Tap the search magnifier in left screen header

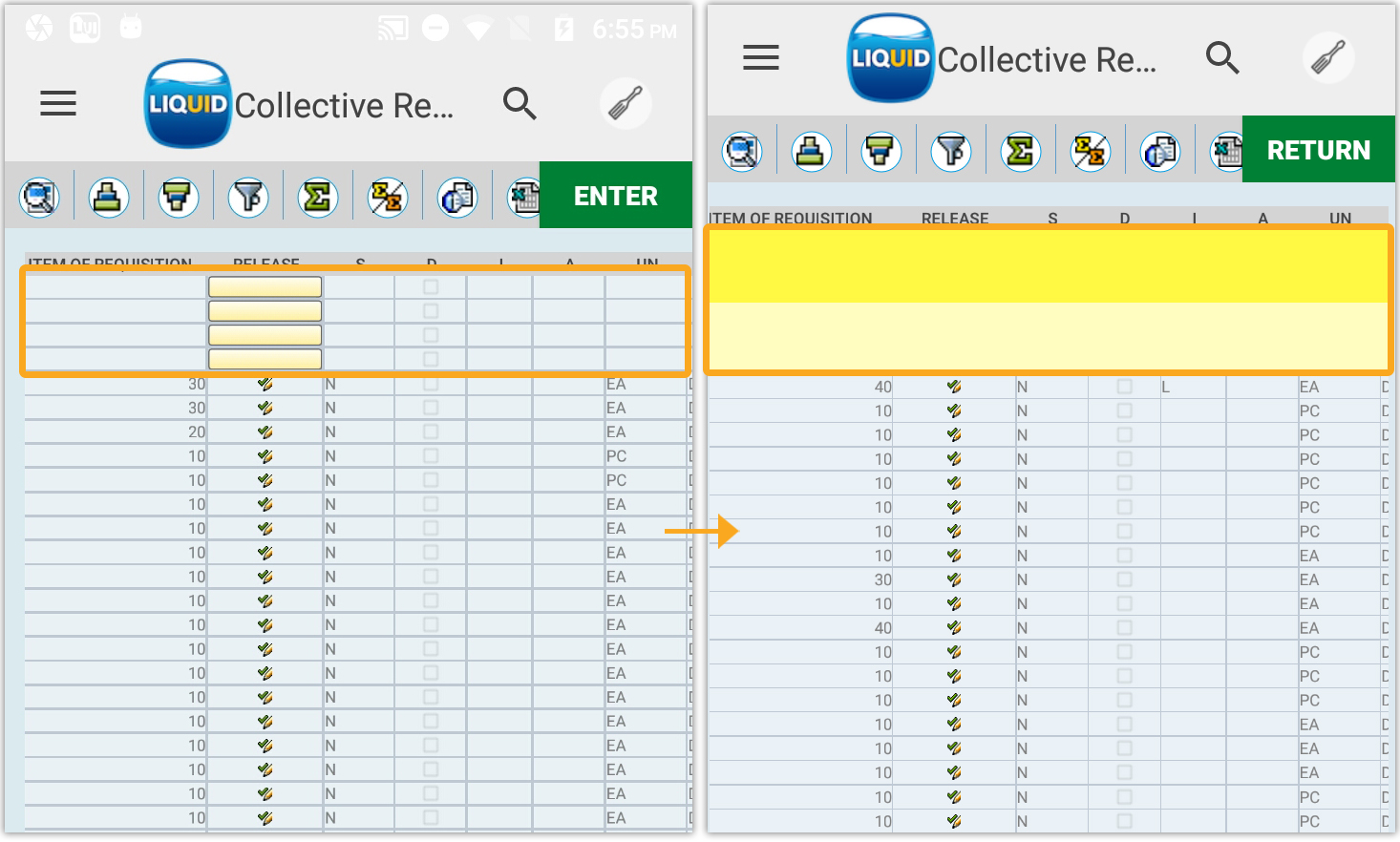point(520,103)
